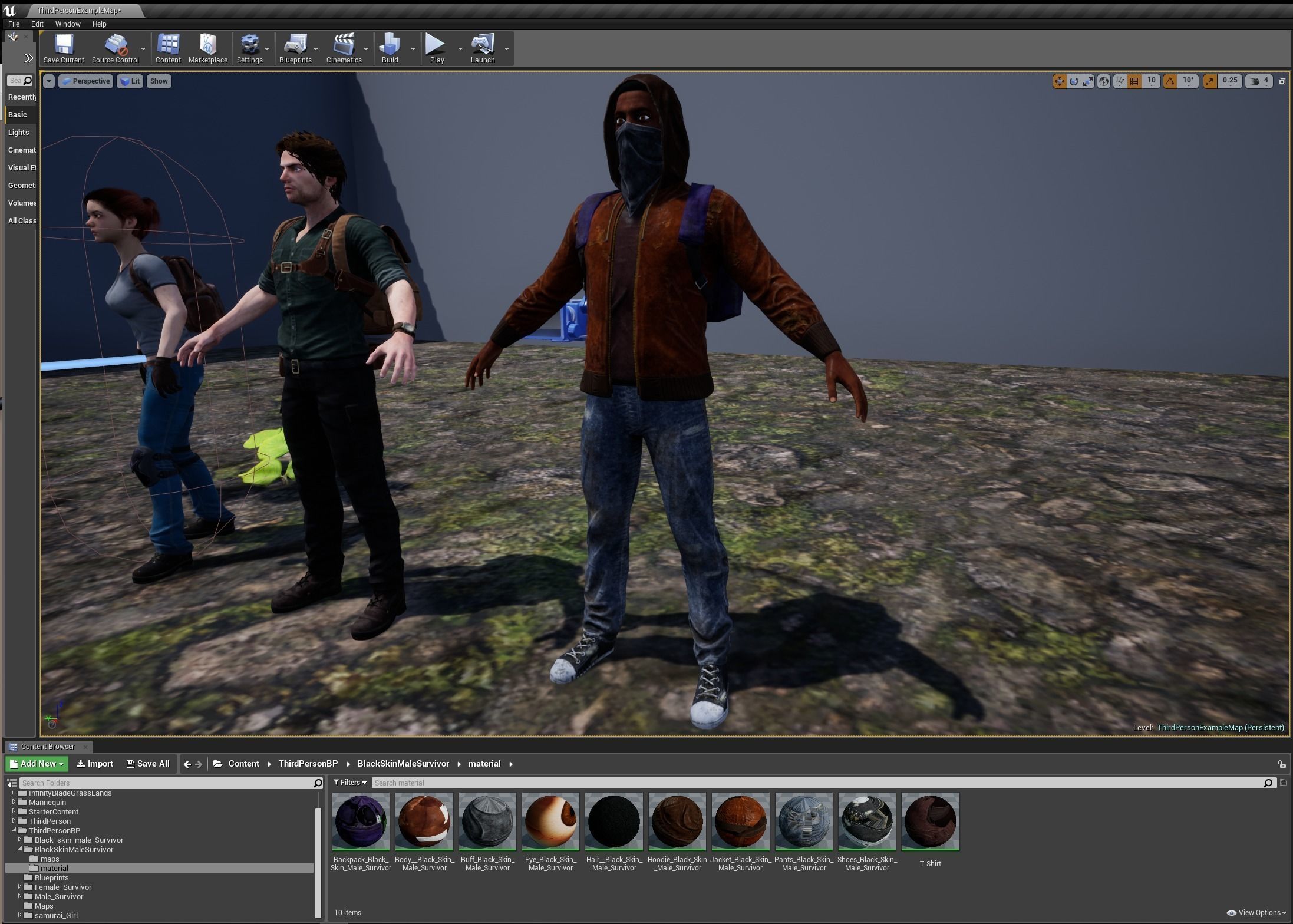Click the surface snapping icon
This screenshot has height=924, width=1293.
(x=1120, y=81)
